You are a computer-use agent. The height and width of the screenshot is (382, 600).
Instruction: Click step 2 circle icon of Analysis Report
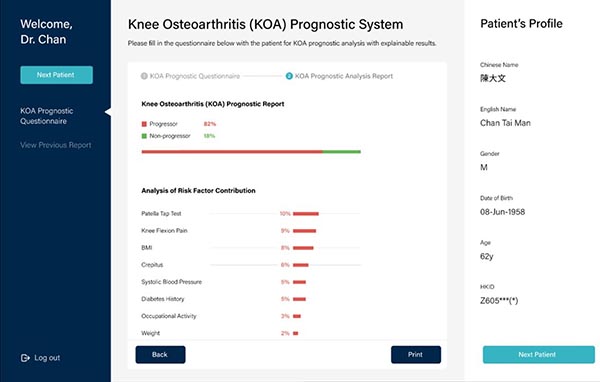289,76
